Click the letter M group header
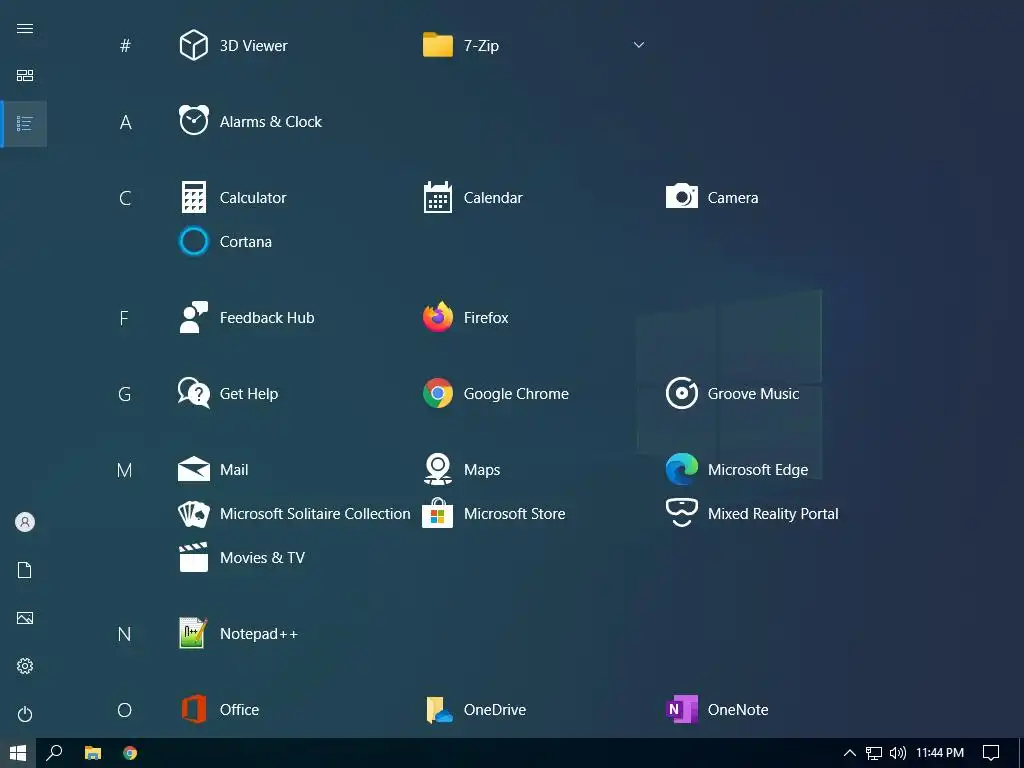 (x=124, y=470)
